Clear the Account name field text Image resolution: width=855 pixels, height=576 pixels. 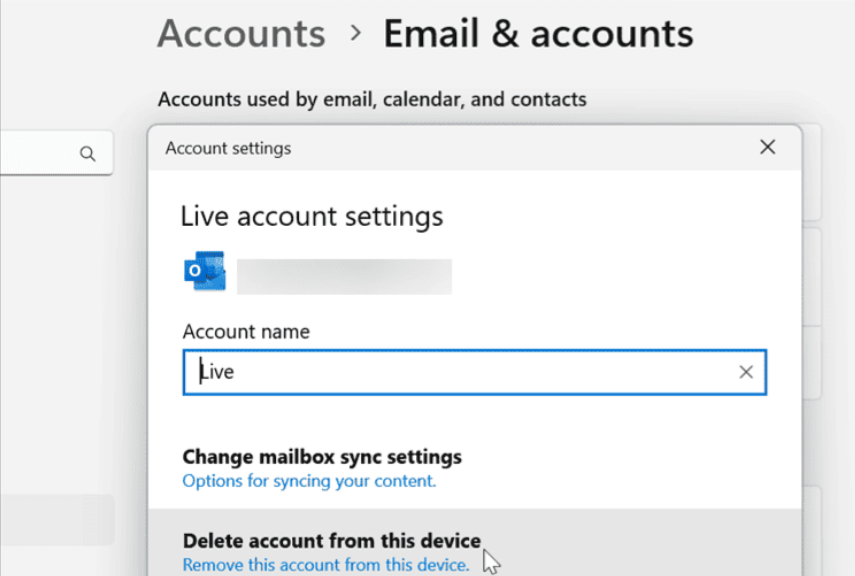pos(746,372)
